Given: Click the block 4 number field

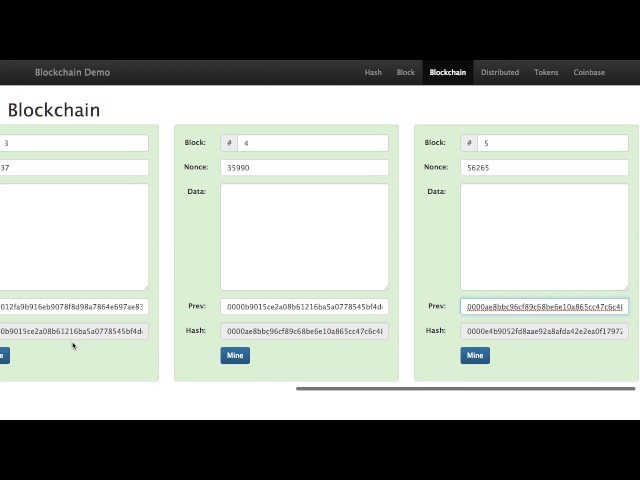Looking at the screenshot, I should pos(313,143).
